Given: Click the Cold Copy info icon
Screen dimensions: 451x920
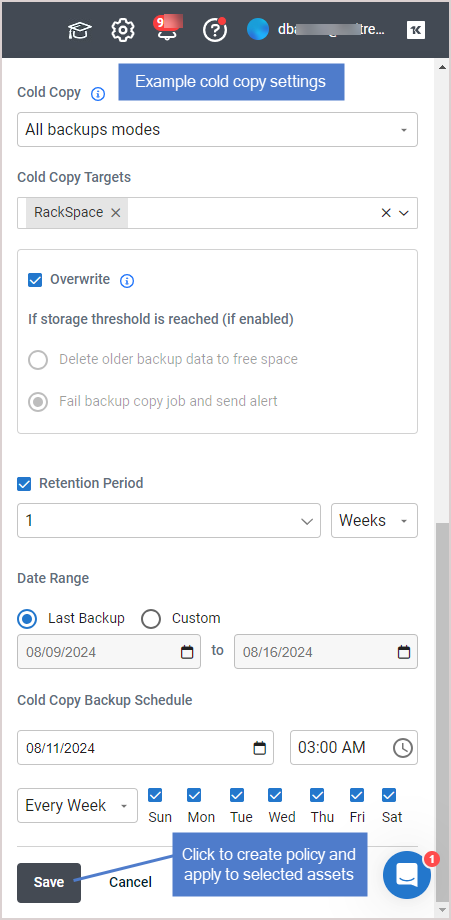Looking at the screenshot, I should (98, 94).
